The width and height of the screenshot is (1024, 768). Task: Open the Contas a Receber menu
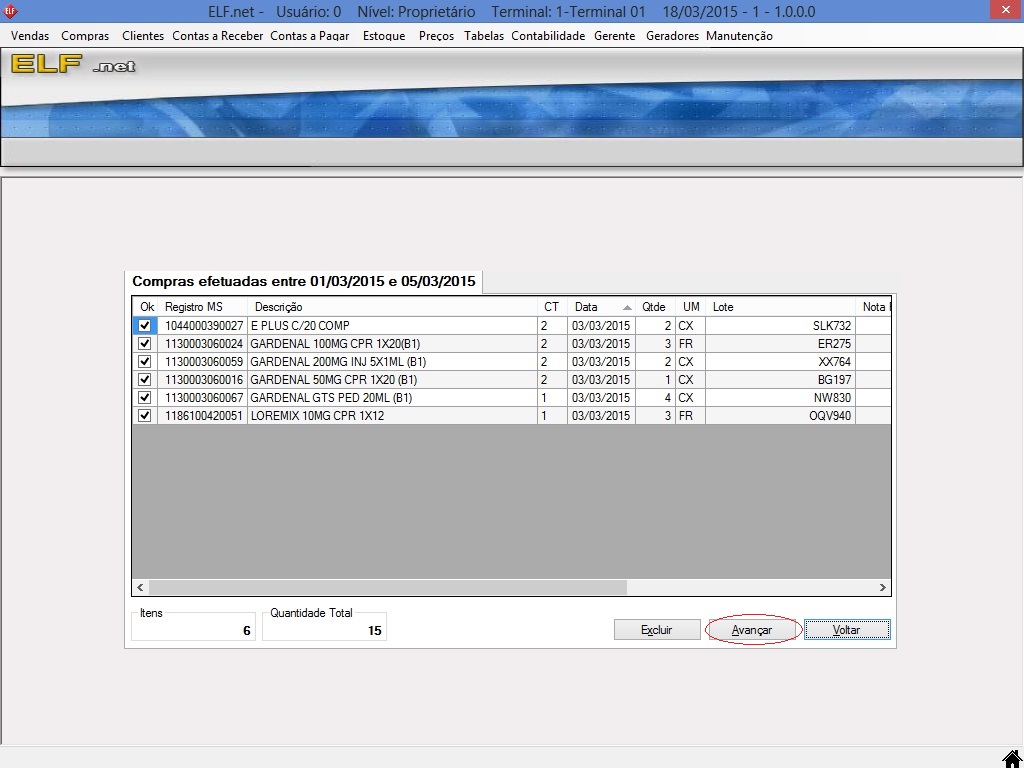217,36
